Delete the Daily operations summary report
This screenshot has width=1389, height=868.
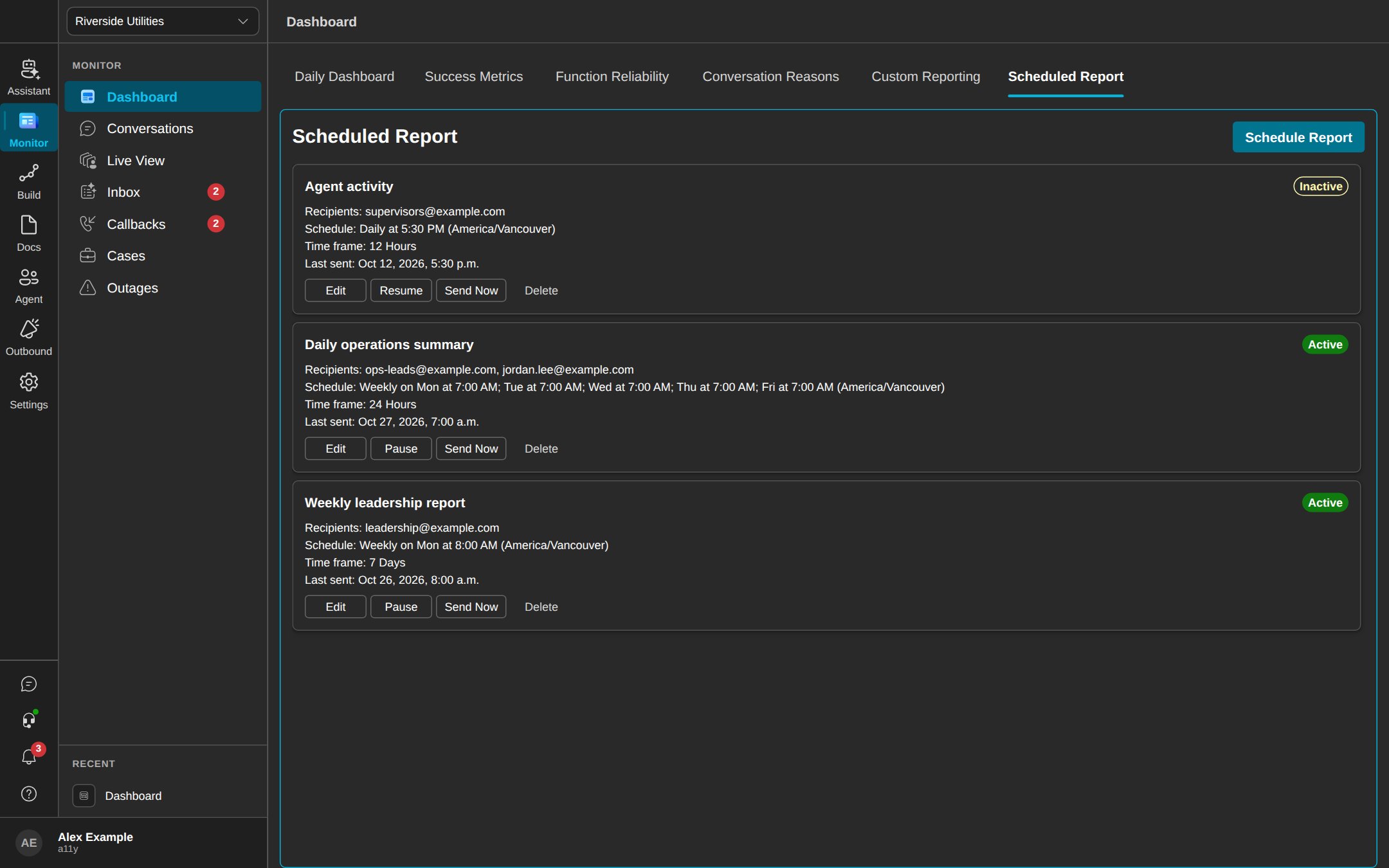[541, 449]
